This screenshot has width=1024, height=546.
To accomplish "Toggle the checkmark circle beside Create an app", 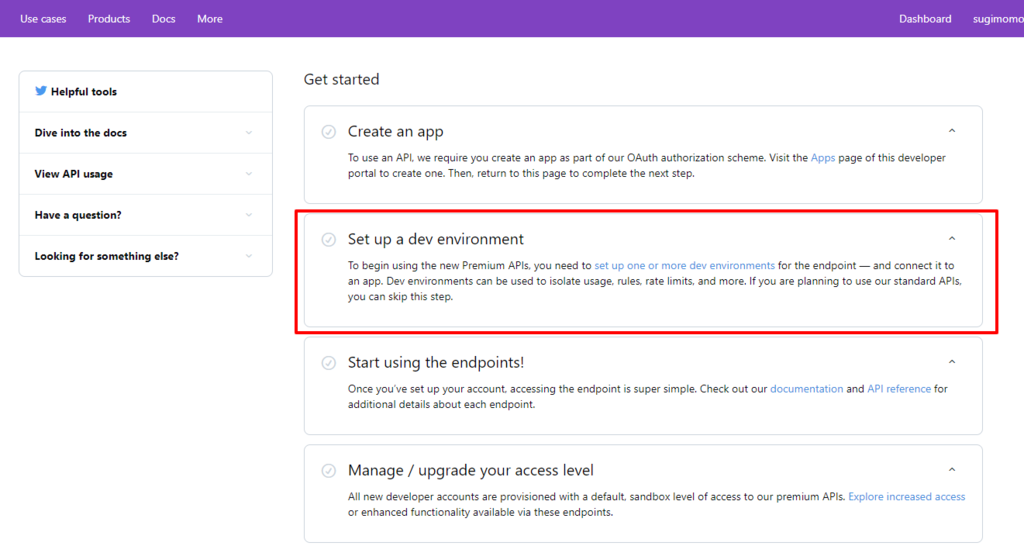I will (328, 132).
